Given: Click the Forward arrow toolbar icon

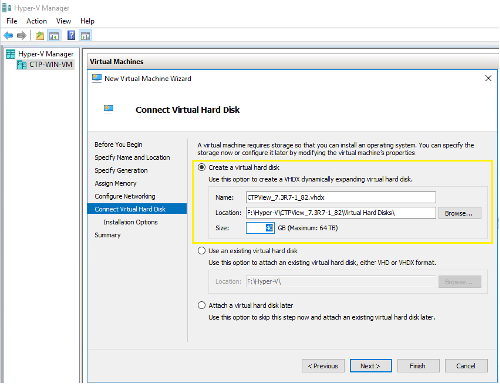Looking at the screenshot, I should click(x=21, y=35).
